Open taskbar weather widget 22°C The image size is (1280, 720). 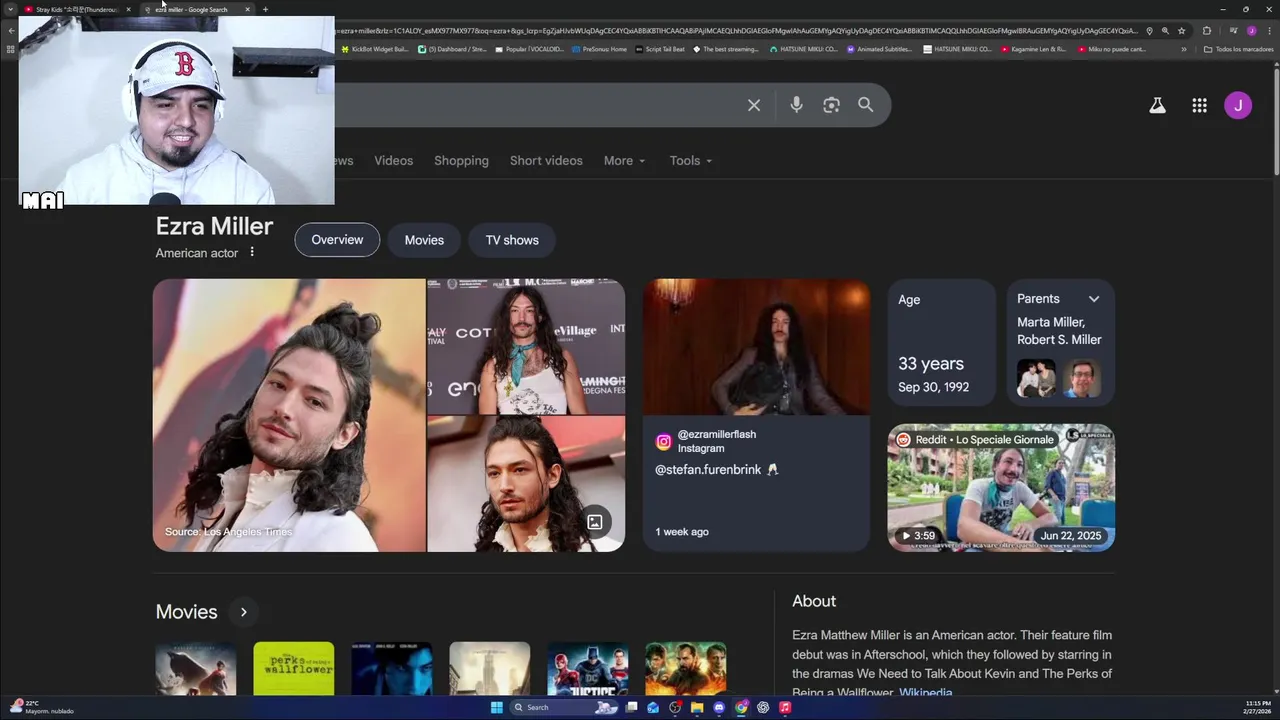40,707
